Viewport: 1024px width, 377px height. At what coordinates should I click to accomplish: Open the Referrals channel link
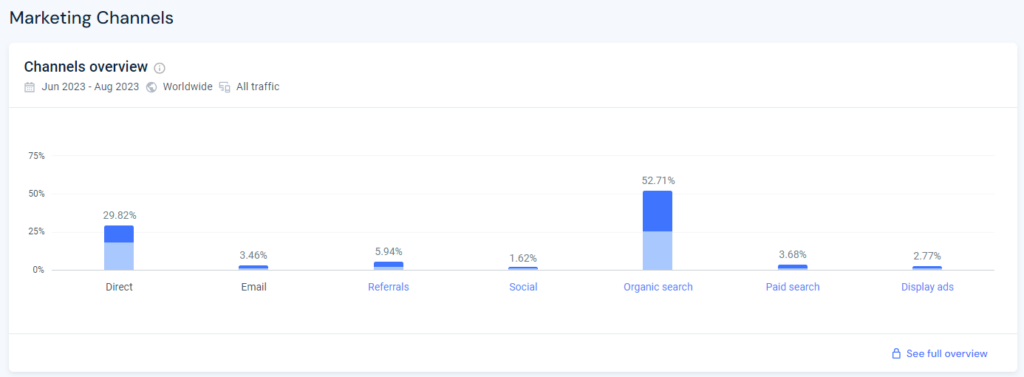(389, 287)
